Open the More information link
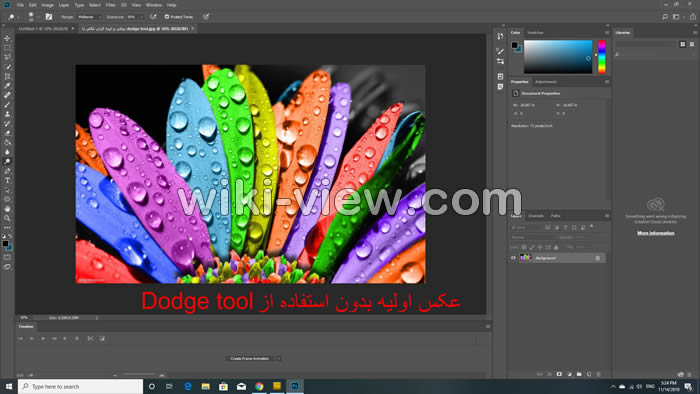Viewport: 700px width, 394px height. point(655,233)
